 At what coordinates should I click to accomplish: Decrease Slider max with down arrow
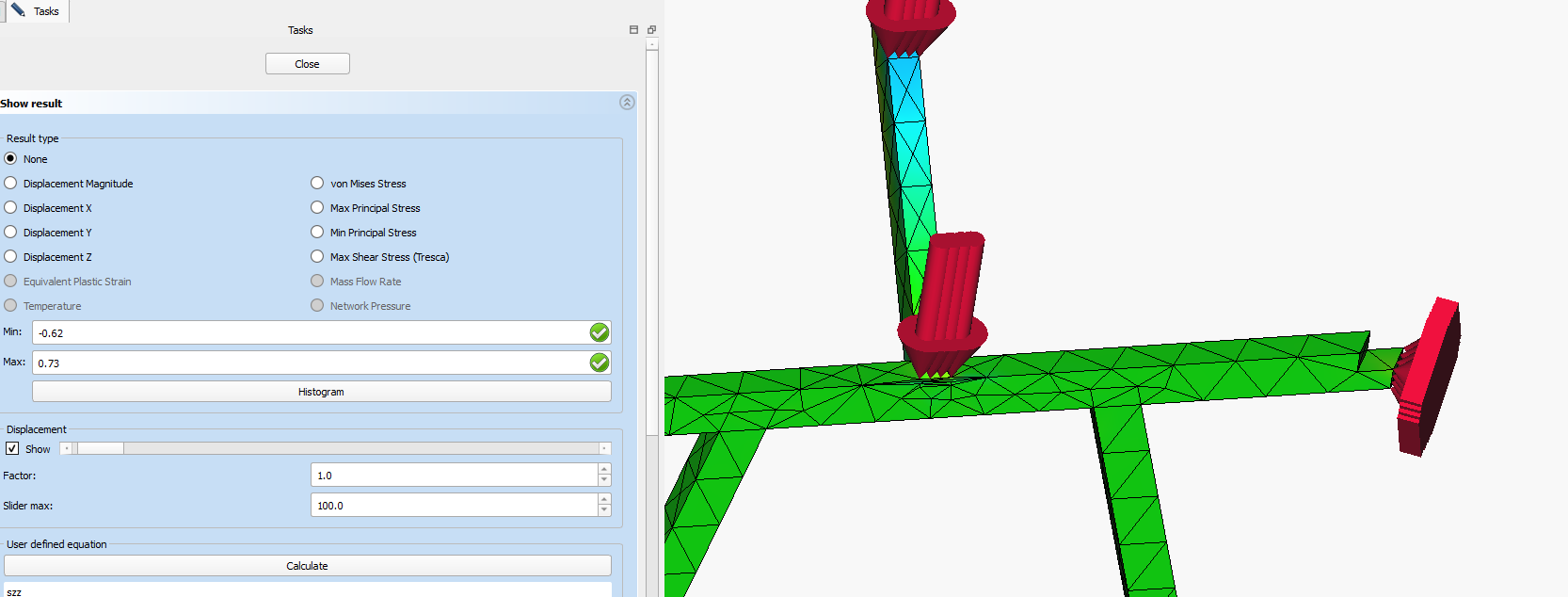coord(604,511)
